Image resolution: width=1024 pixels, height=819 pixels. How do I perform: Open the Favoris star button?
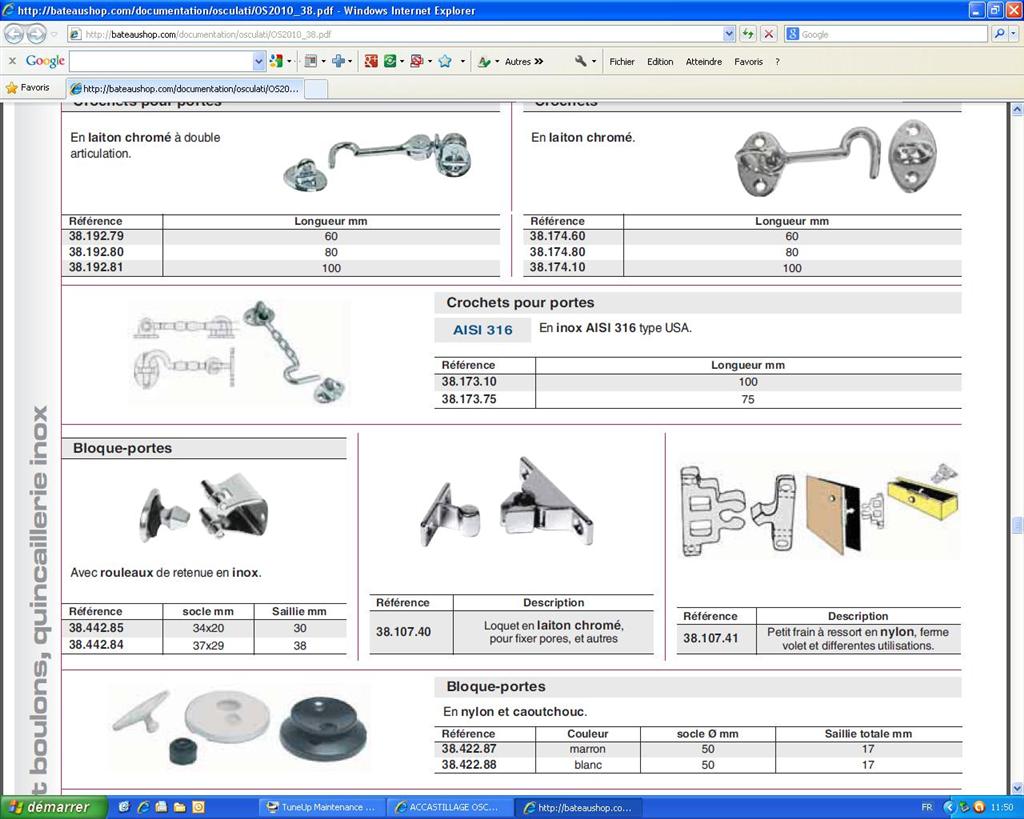(27, 88)
